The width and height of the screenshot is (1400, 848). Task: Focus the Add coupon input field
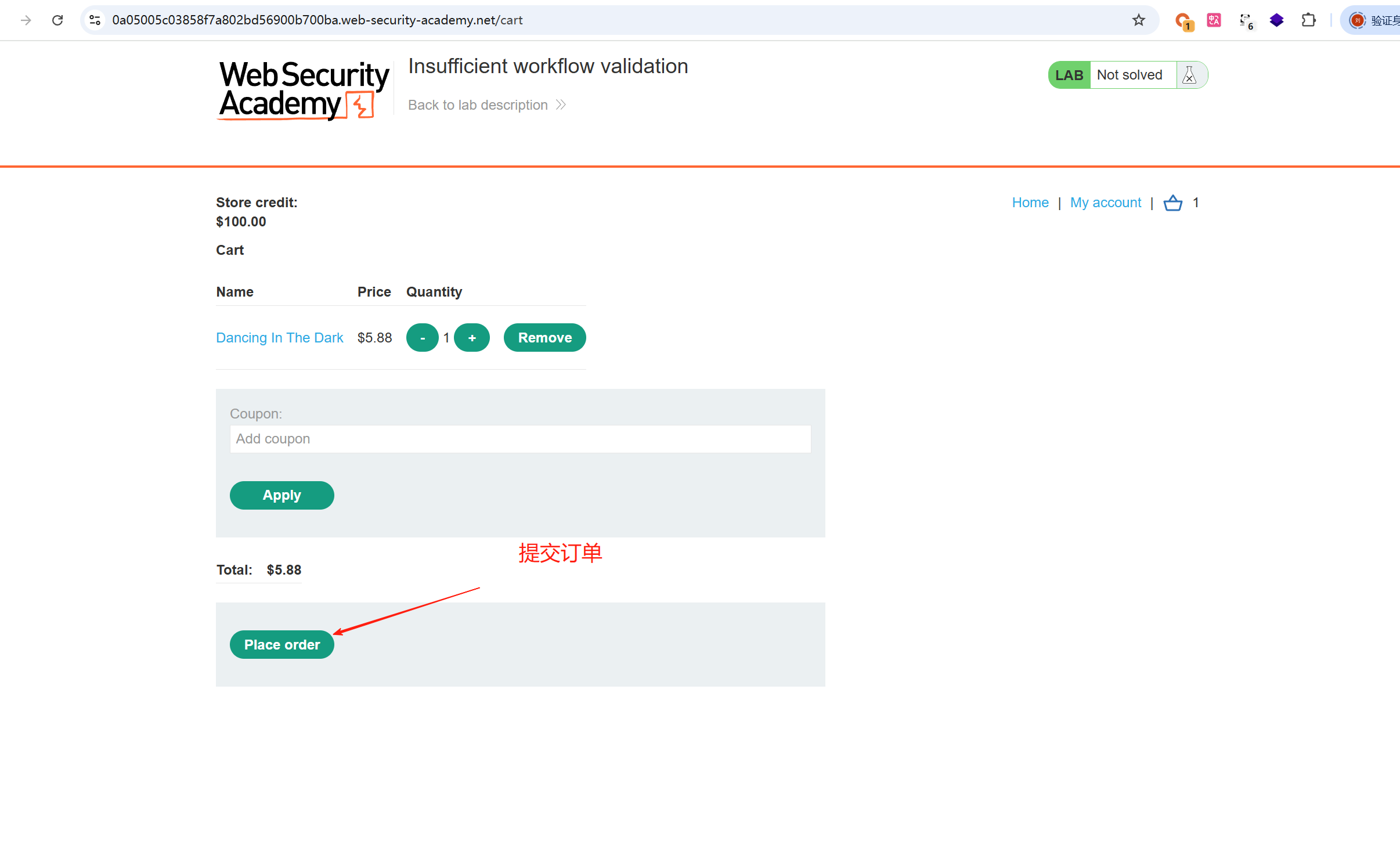(x=520, y=439)
